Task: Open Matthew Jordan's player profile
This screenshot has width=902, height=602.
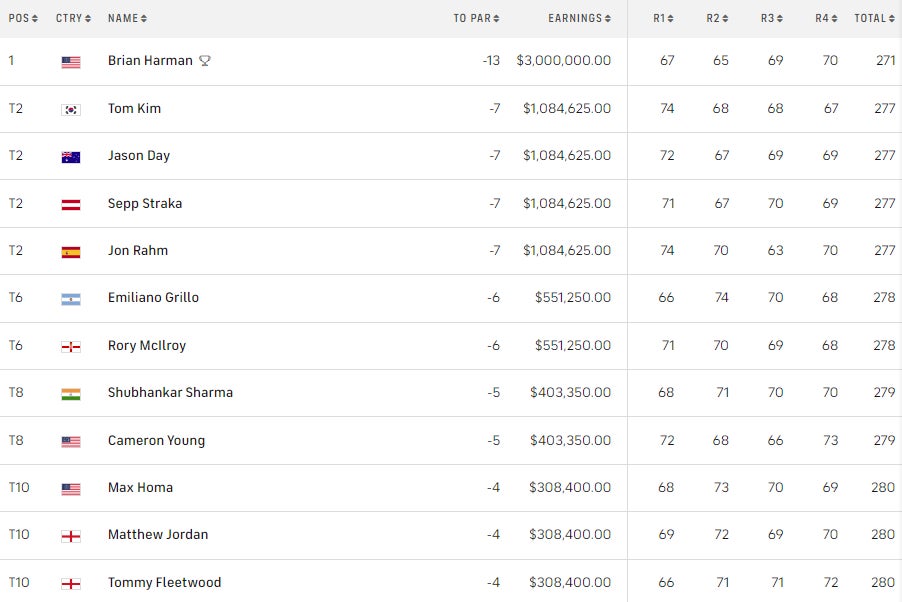Action: [158, 535]
